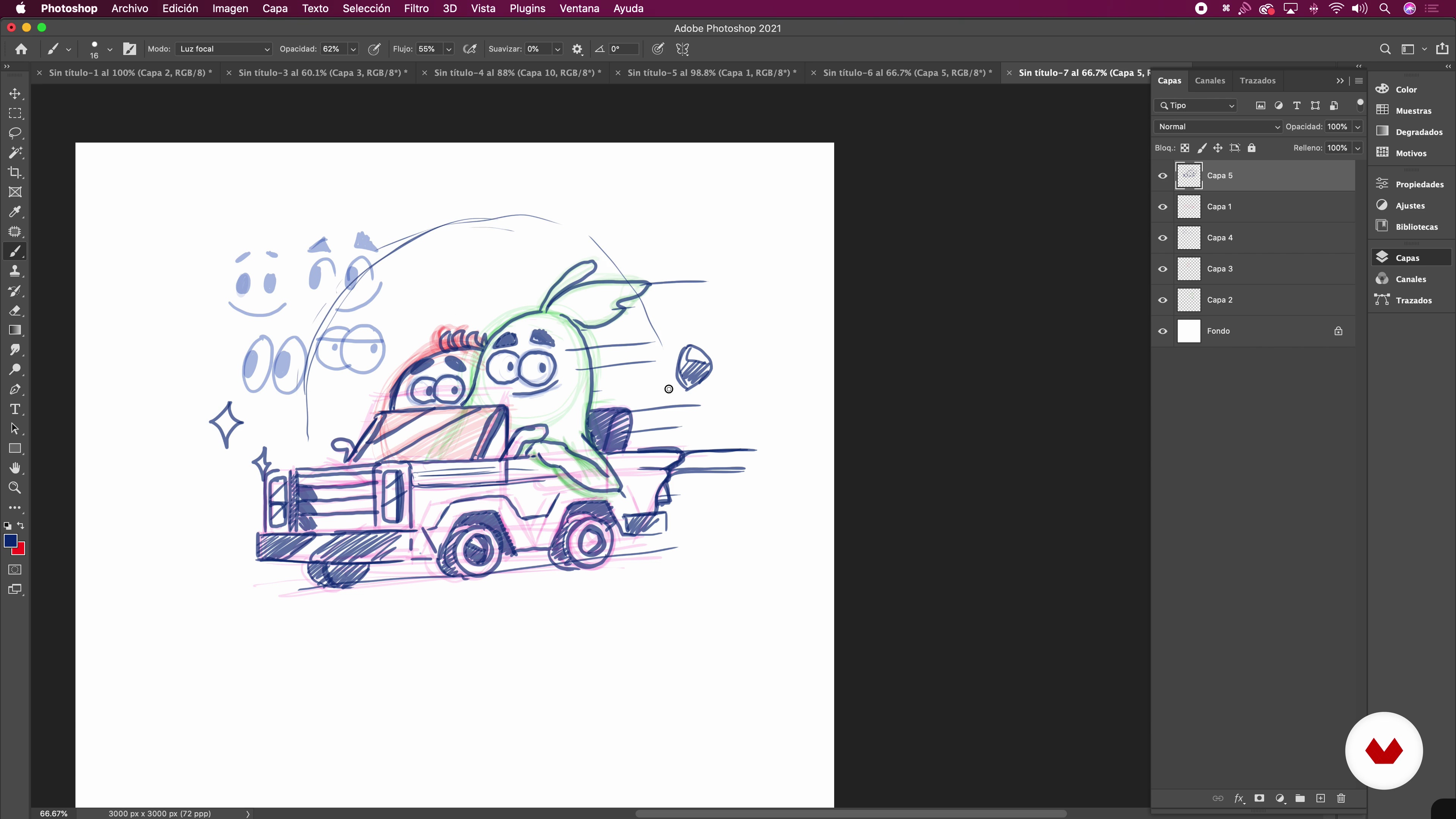This screenshot has height=819, width=1456.
Task: Select the Zoom tool
Action: 15,488
